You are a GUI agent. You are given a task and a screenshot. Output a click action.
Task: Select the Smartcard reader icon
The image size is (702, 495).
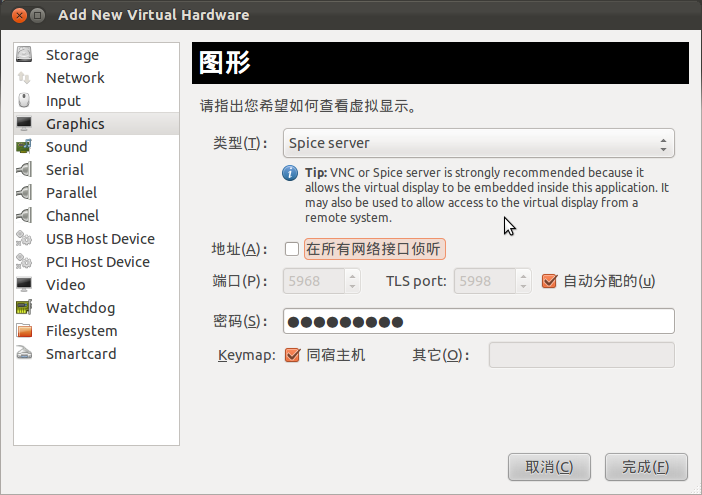pyautogui.click(x=24, y=354)
